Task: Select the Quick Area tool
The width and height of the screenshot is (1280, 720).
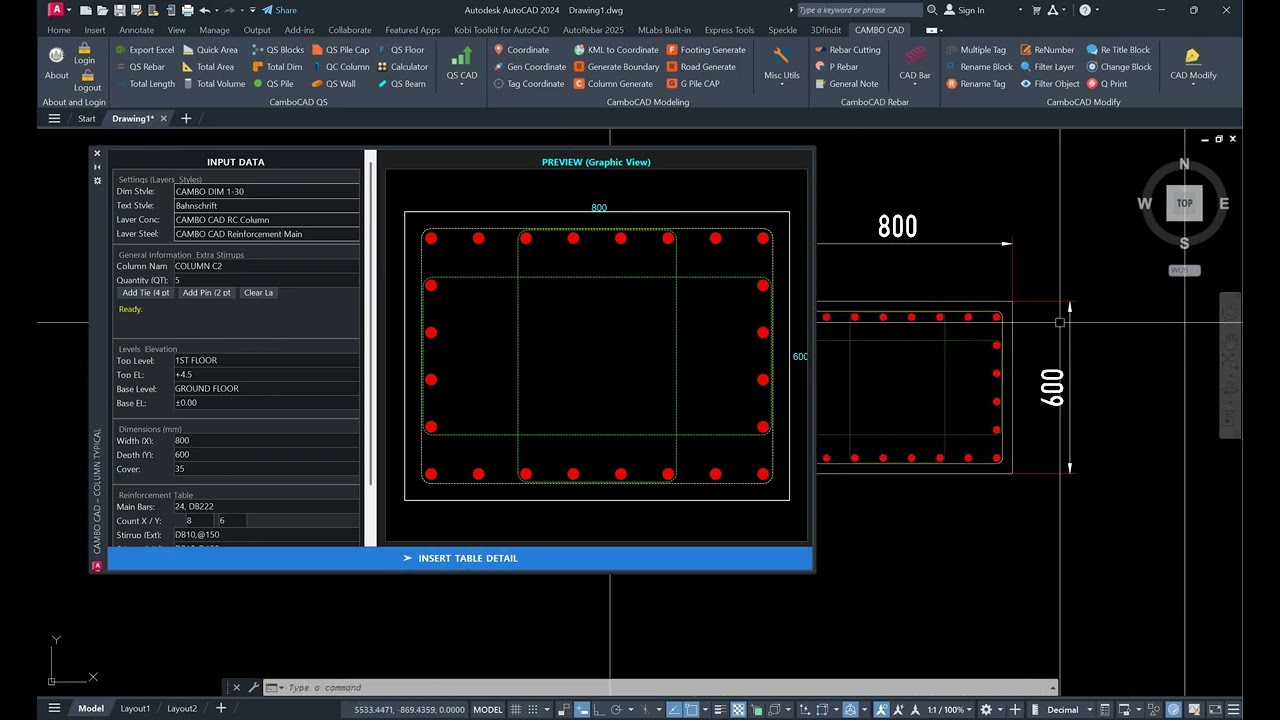Action: pos(210,50)
